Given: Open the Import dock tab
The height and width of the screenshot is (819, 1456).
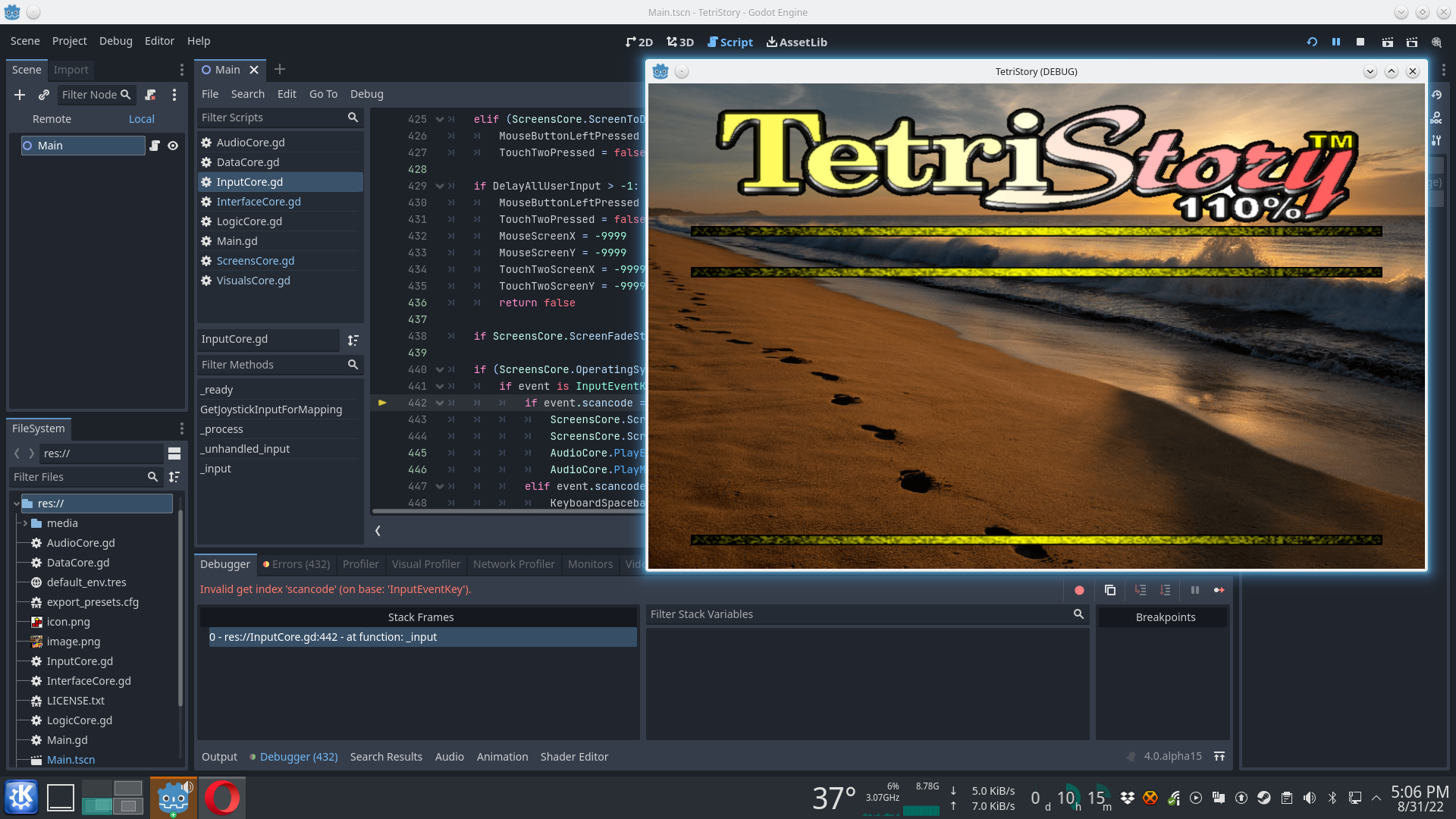Looking at the screenshot, I should click(71, 70).
